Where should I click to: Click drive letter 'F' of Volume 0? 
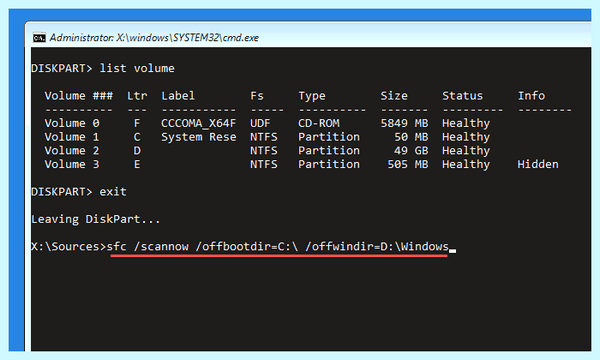tap(137, 123)
